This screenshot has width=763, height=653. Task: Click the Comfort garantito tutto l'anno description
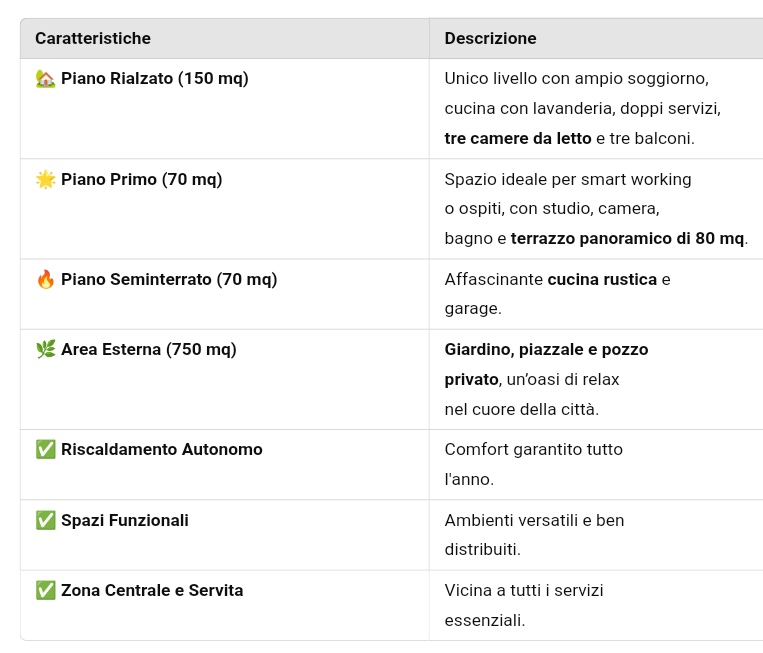tap(533, 464)
